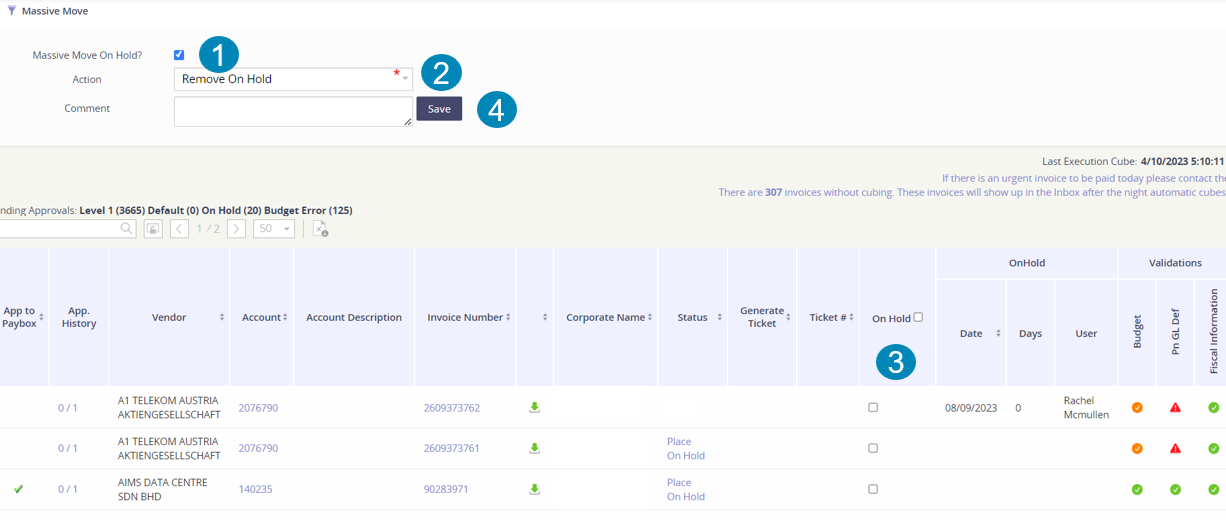Click green Fiscal Information check for invoice 90283971
This screenshot has width=1226, height=520.
tap(1213, 489)
